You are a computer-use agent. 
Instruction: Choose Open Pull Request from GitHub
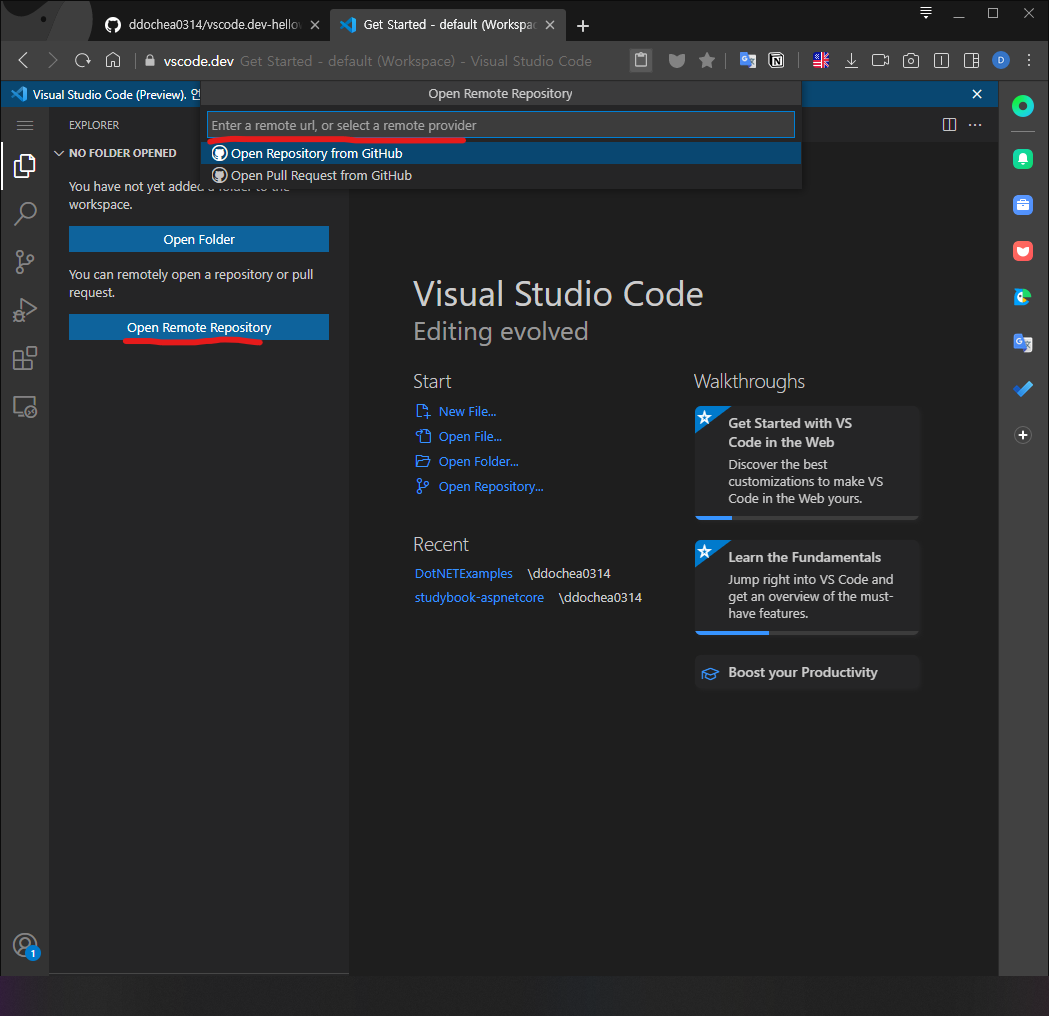[x=500, y=175]
